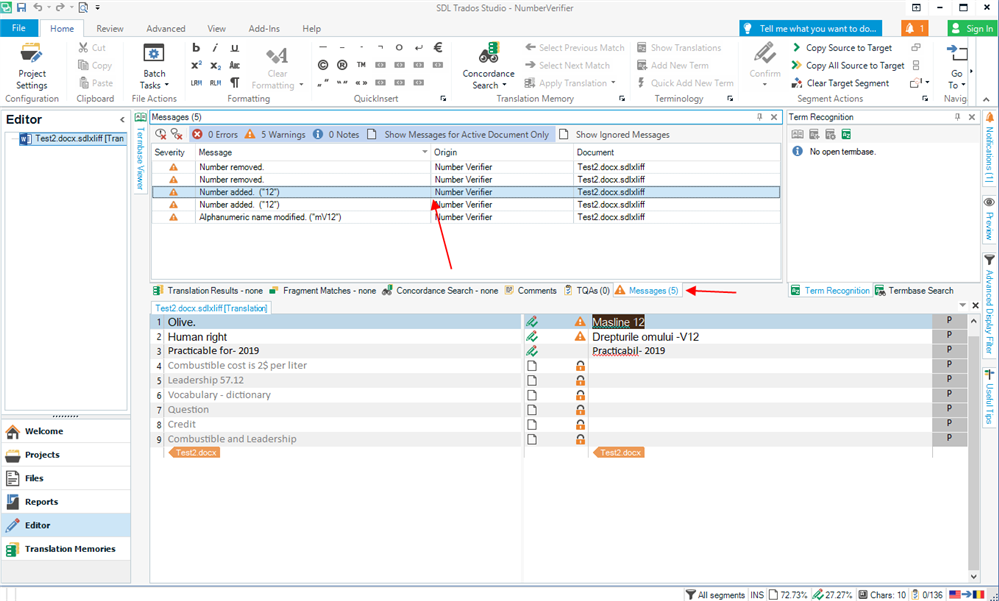The image size is (999, 601).
Task: Click warning icon beside Drepturile omului -V12
Action: (580, 337)
